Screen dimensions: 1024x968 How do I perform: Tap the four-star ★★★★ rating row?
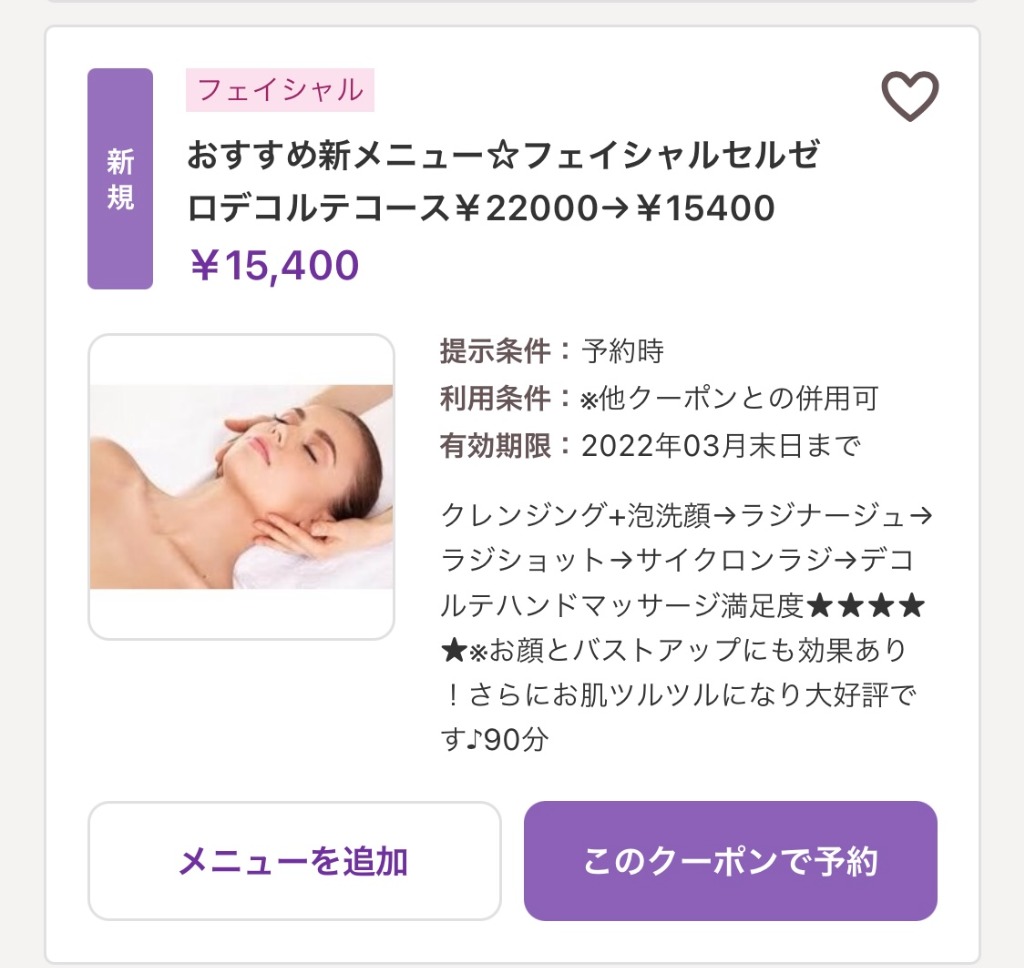866,606
